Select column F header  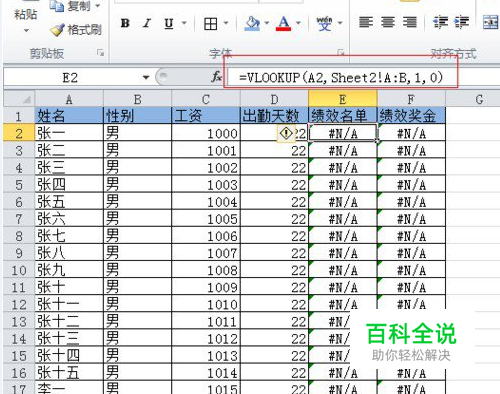pyautogui.click(x=411, y=99)
